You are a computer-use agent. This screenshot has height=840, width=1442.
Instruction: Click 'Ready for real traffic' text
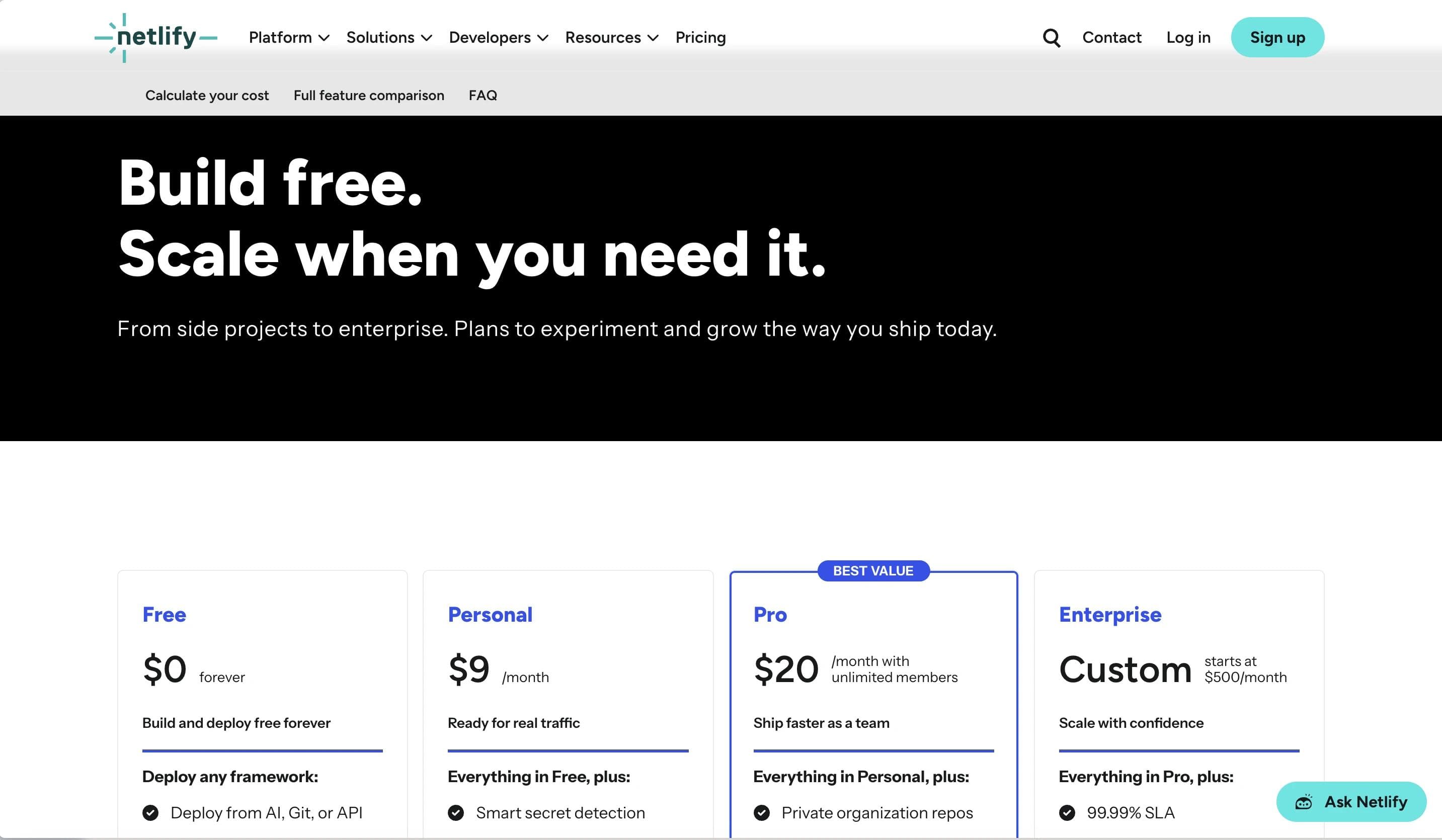click(514, 723)
